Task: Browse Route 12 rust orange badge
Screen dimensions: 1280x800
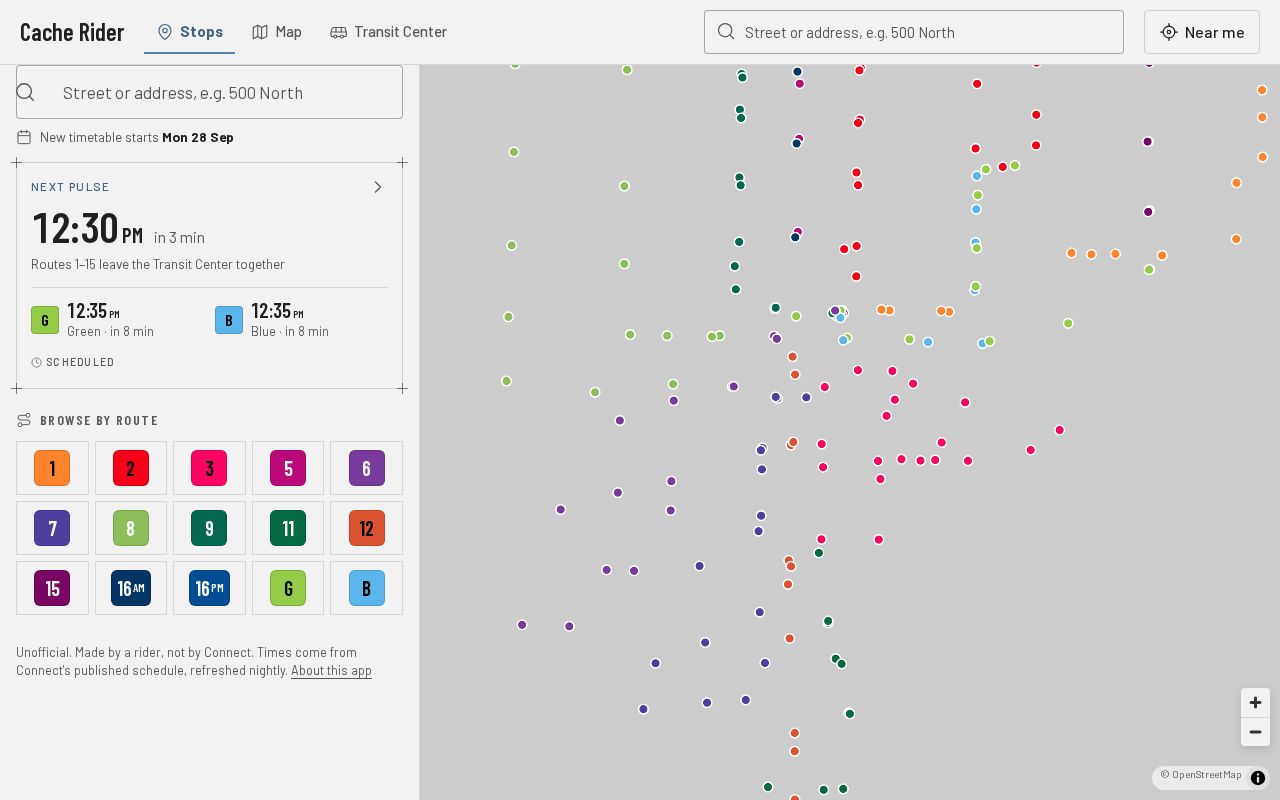Action: point(366,528)
